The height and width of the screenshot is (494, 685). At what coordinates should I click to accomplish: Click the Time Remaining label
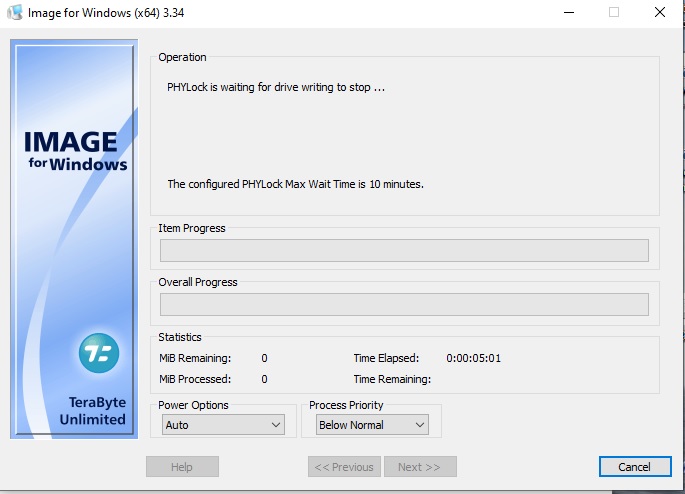point(392,379)
